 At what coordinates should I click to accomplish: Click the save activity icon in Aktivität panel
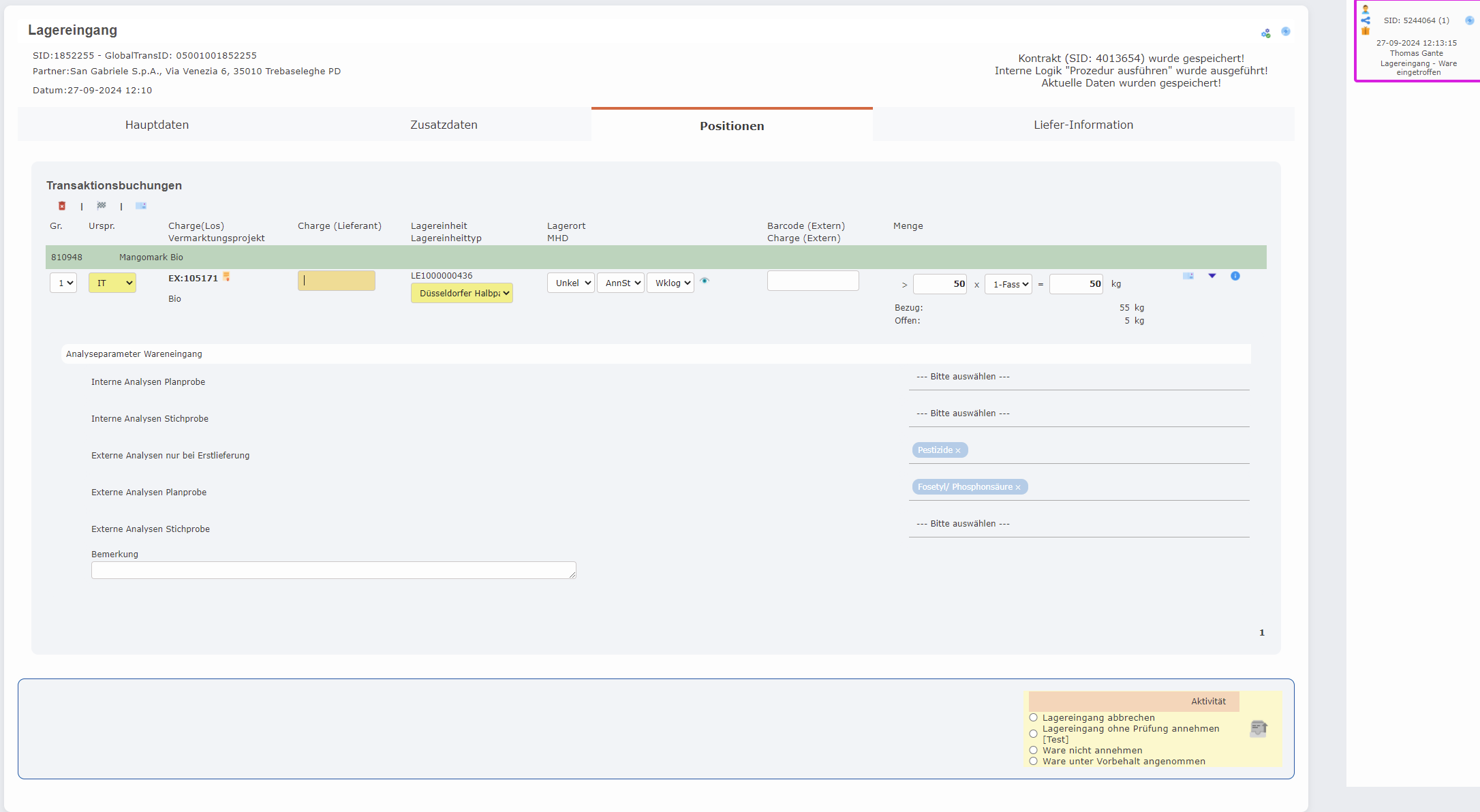coord(1258,729)
